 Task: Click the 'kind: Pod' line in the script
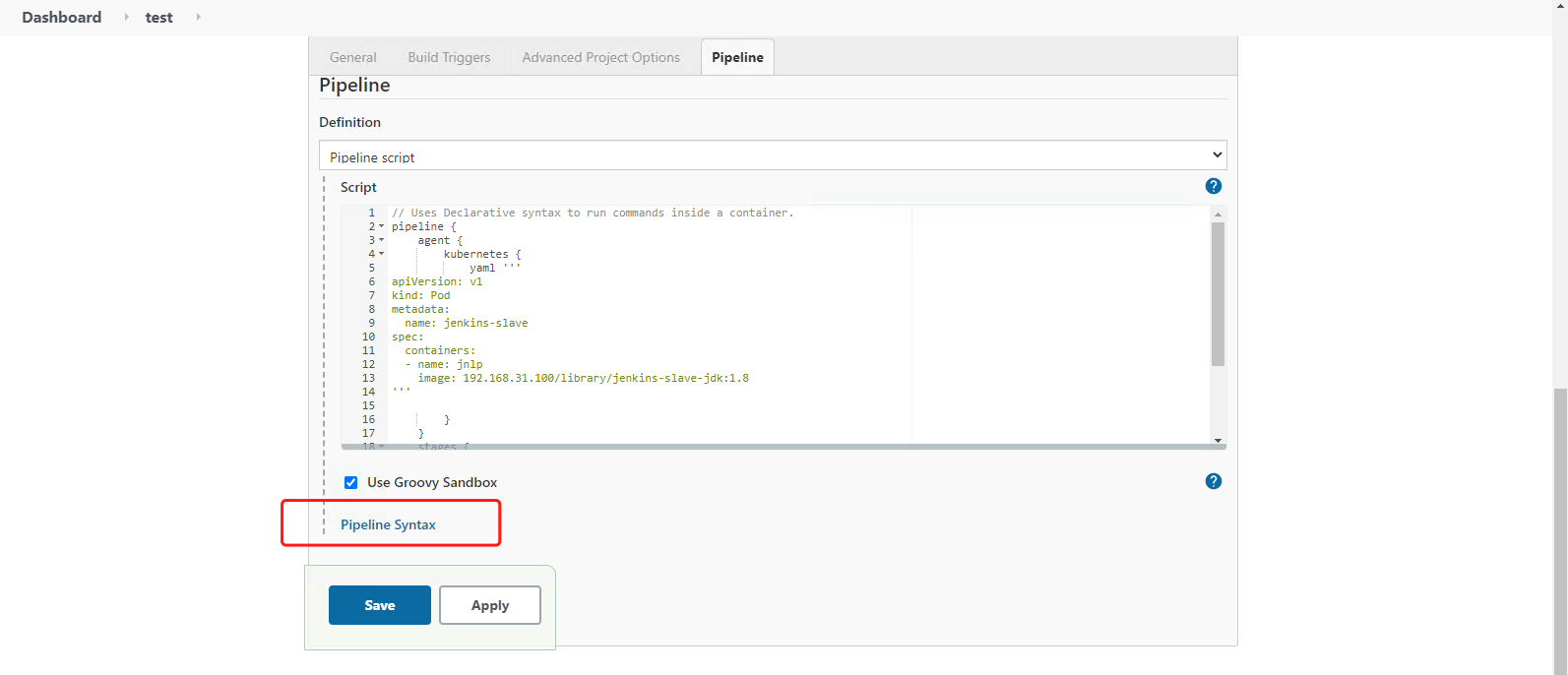click(420, 295)
